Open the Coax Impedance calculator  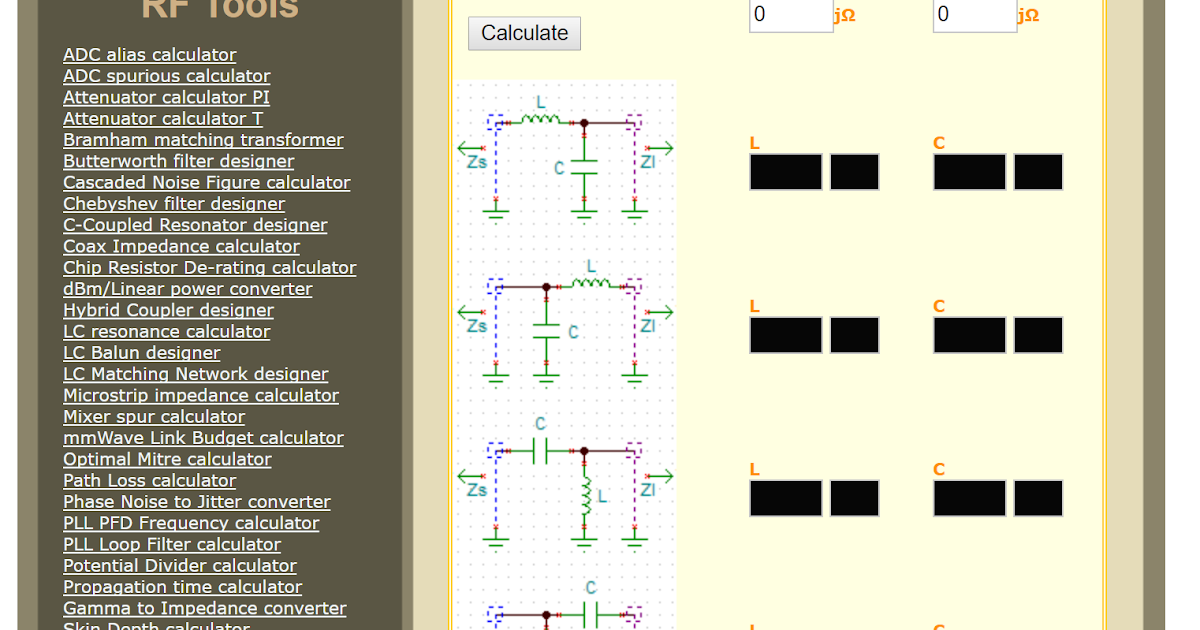[x=182, y=246]
